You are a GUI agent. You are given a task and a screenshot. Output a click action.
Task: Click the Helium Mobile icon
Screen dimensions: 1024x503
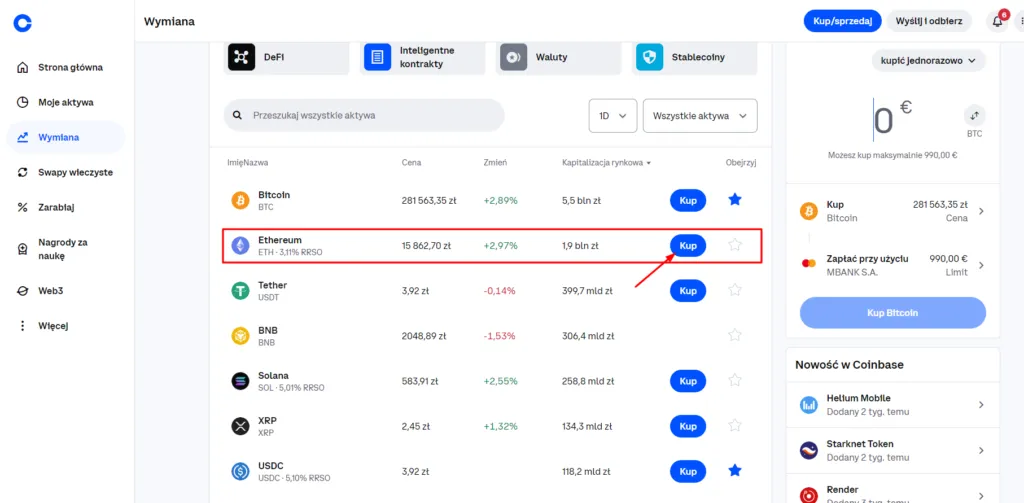(x=808, y=405)
